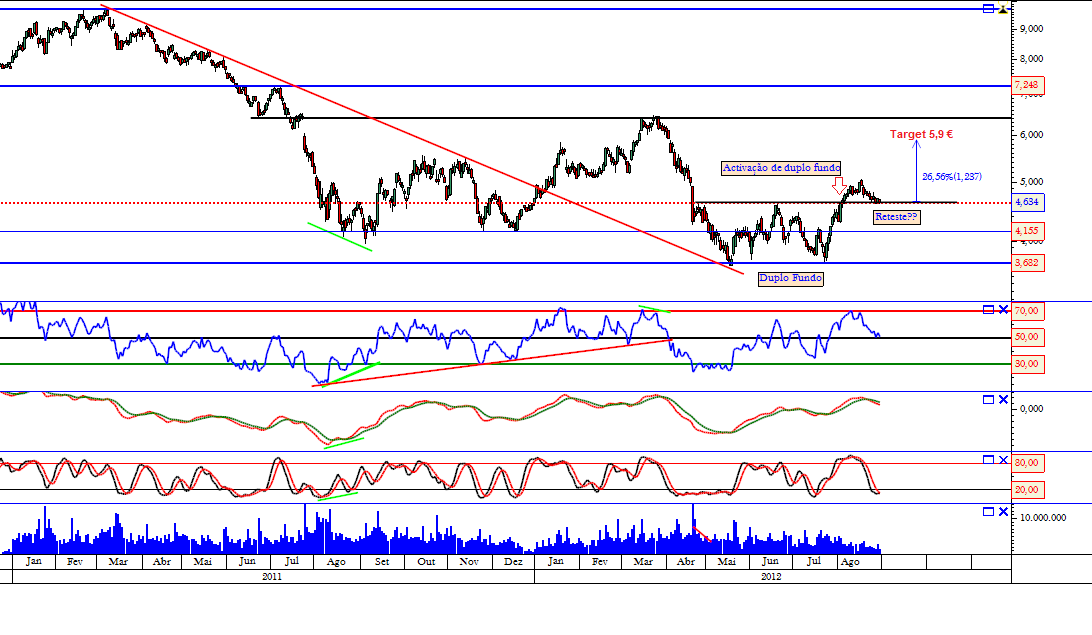This screenshot has width=1092, height=635.
Task: Close the volume panel
Action: 1004,512
